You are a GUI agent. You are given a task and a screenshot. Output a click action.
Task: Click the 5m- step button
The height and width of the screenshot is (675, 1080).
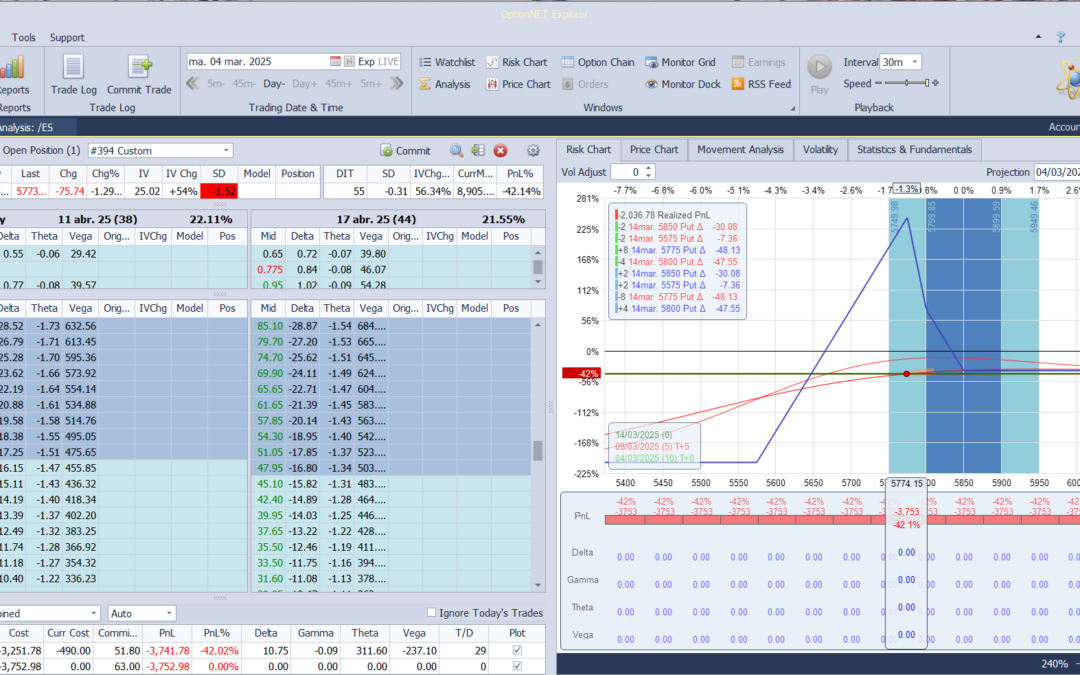pos(216,83)
